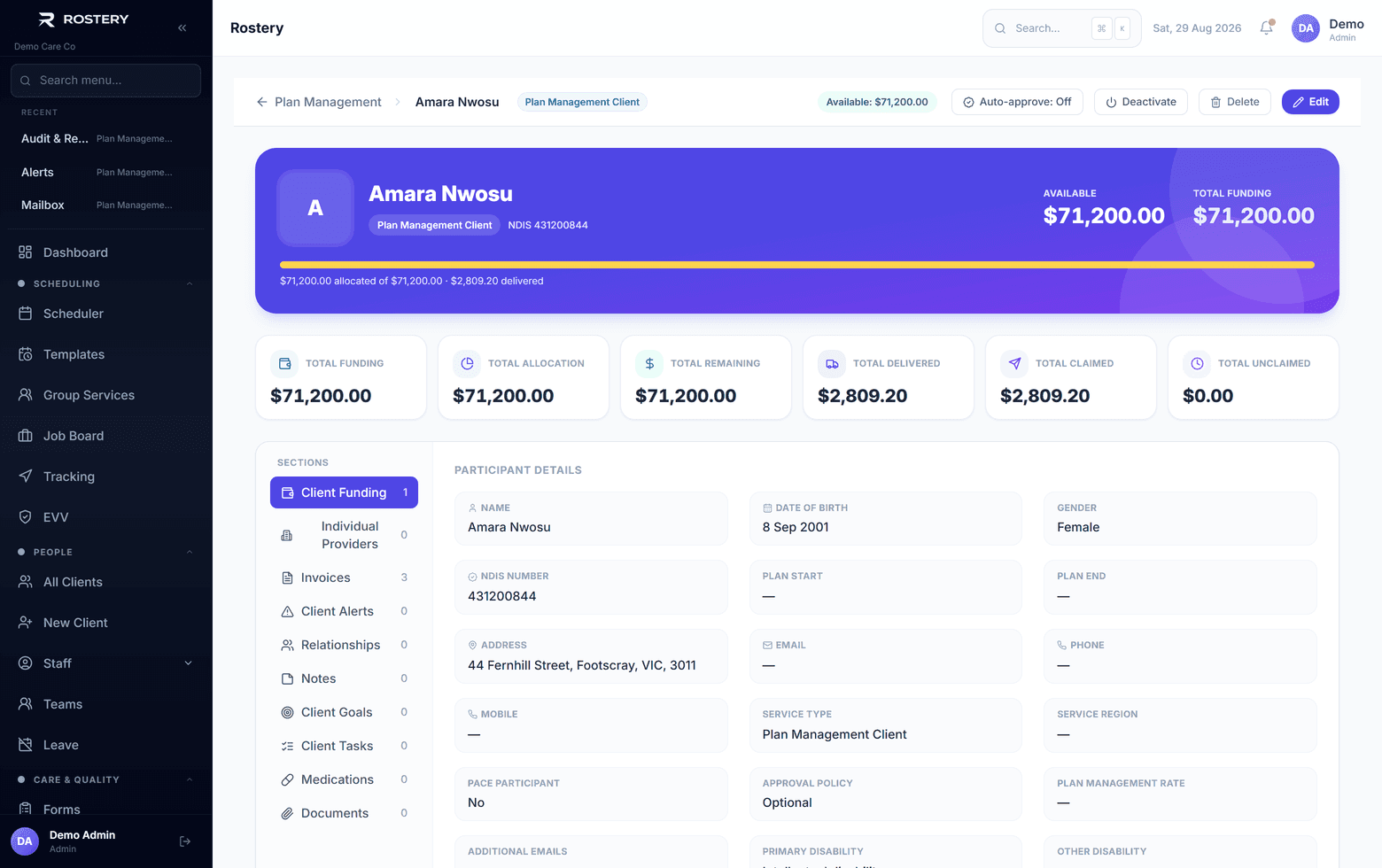Screen dimensions: 1382x868
Task: Focus the top Search box
Action: [x=1061, y=28]
